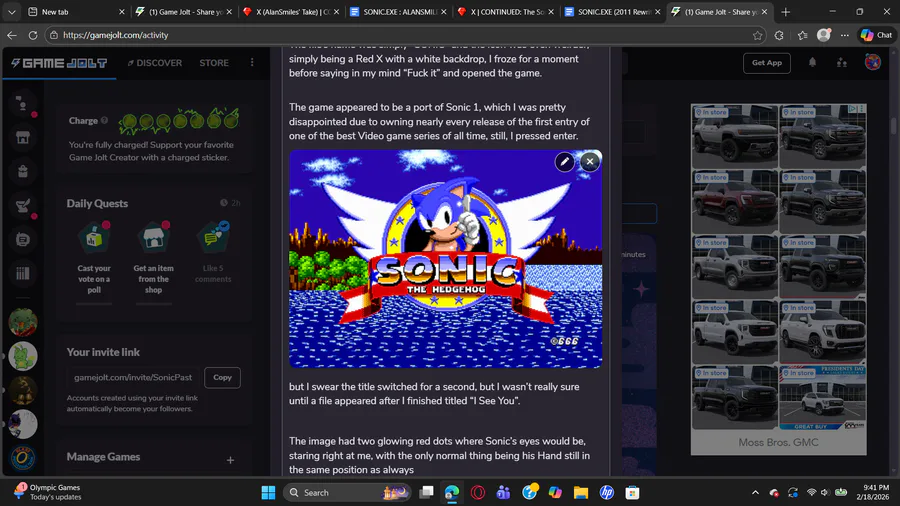Open the chat sidebar icon with red dot
This screenshot has height=506, width=900.
tap(23, 104)
